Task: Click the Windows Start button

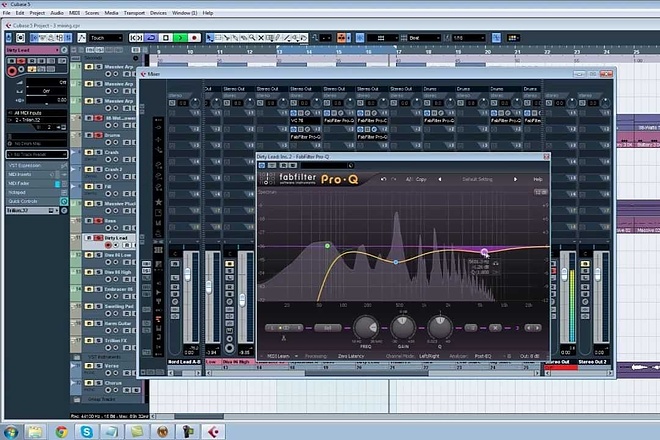Action: click(11, 432)
